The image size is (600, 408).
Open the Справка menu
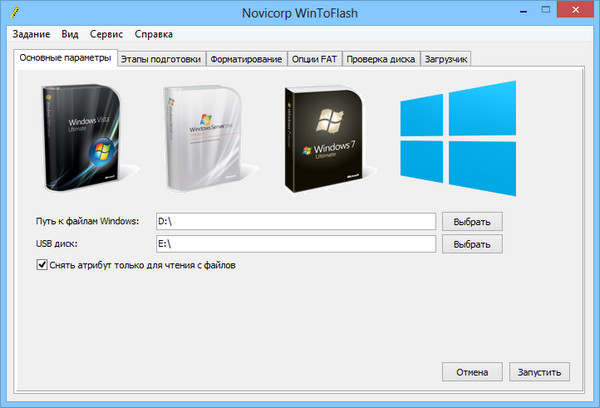click(153, 34)
